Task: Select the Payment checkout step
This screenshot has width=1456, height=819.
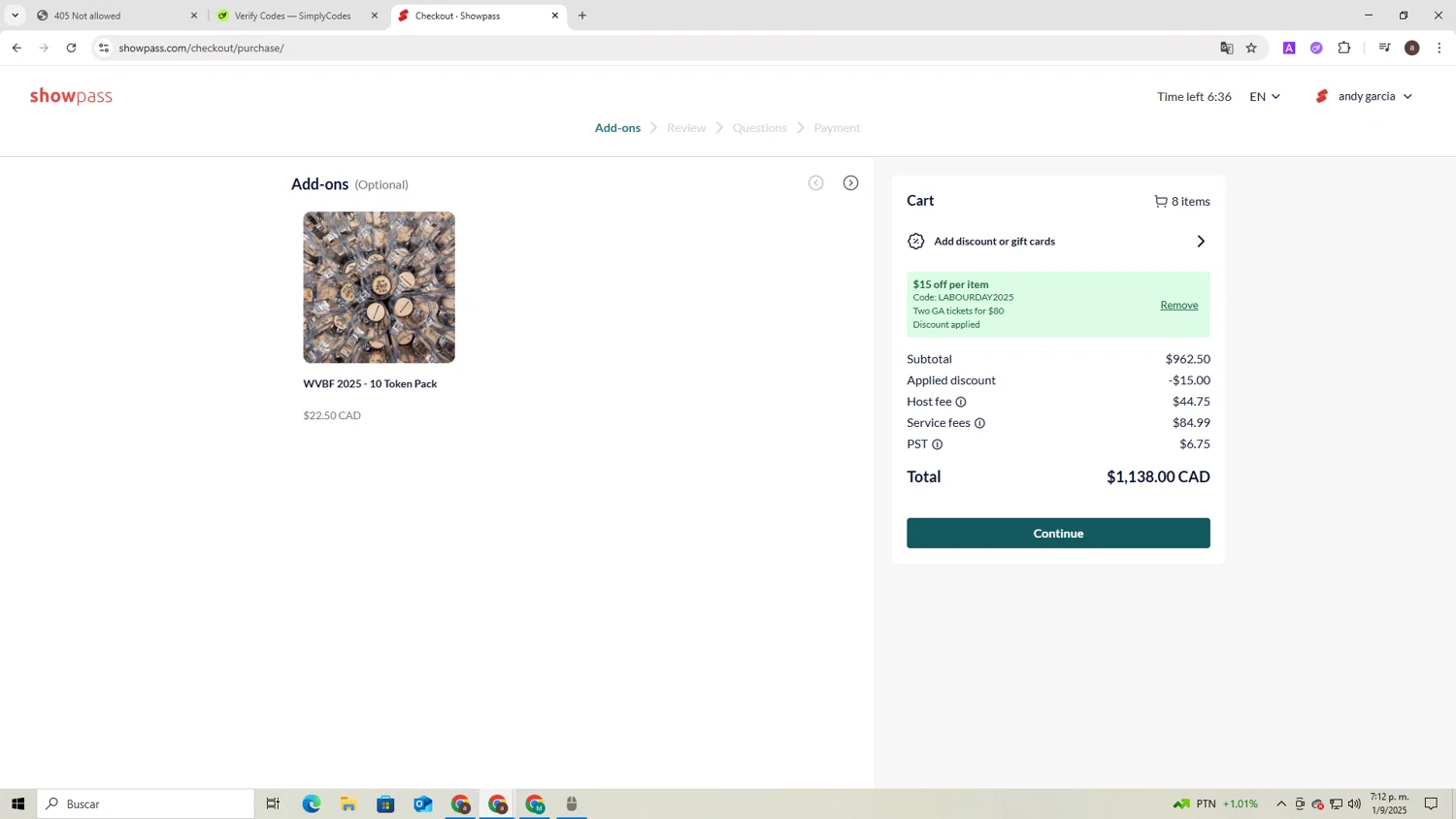Action: [x=837, y=128]
